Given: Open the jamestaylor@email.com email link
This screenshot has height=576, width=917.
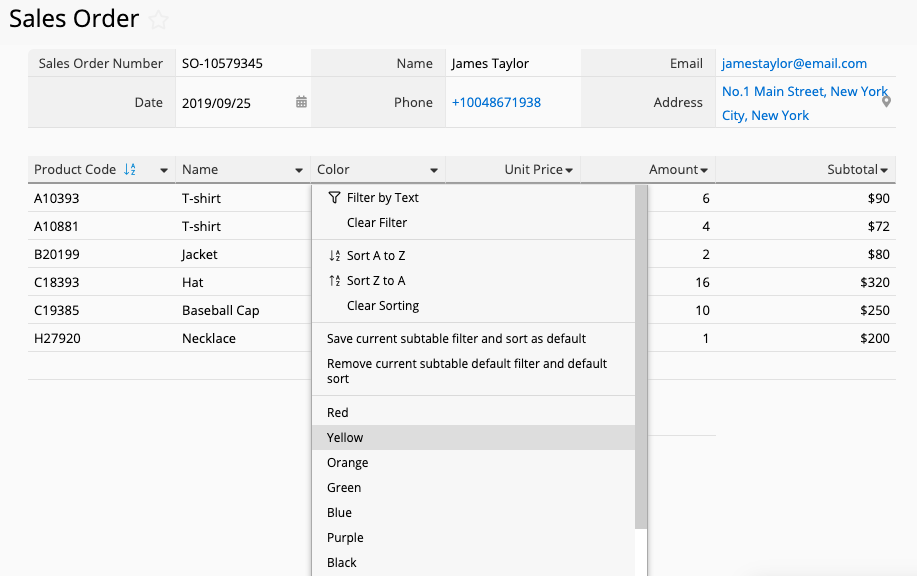Looking at the screenshot, I should pos(794,63).
